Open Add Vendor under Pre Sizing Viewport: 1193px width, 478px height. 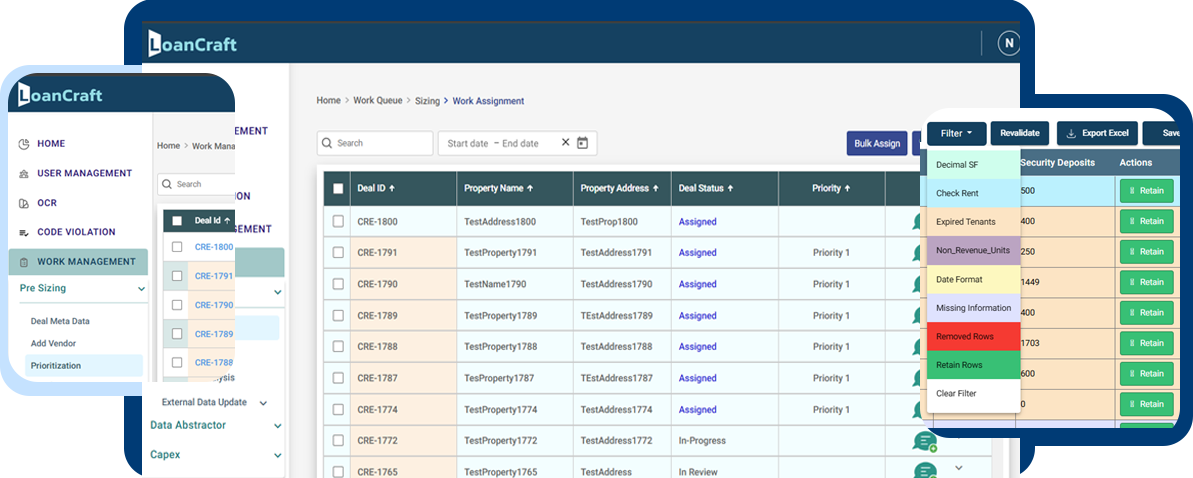[53, 343]
